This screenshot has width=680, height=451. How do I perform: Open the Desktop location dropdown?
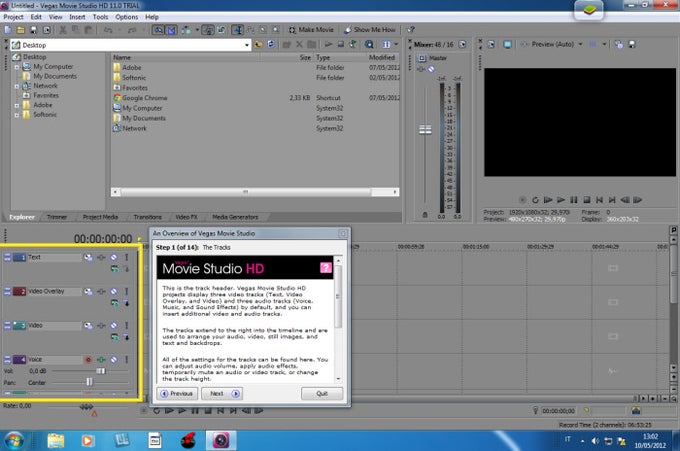pos(247,45)
